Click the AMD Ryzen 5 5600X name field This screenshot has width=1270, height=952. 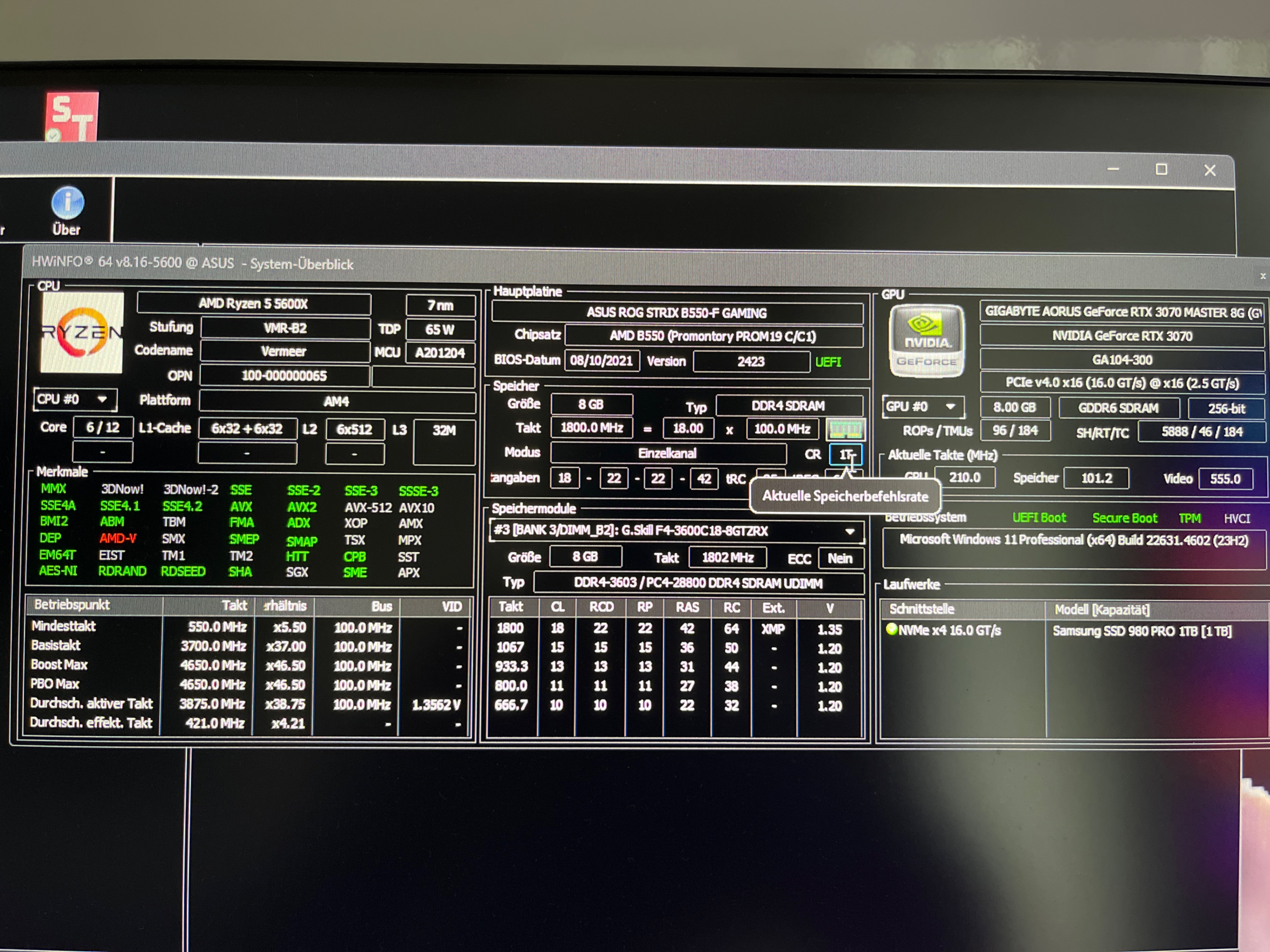click(x=253, y=303)
